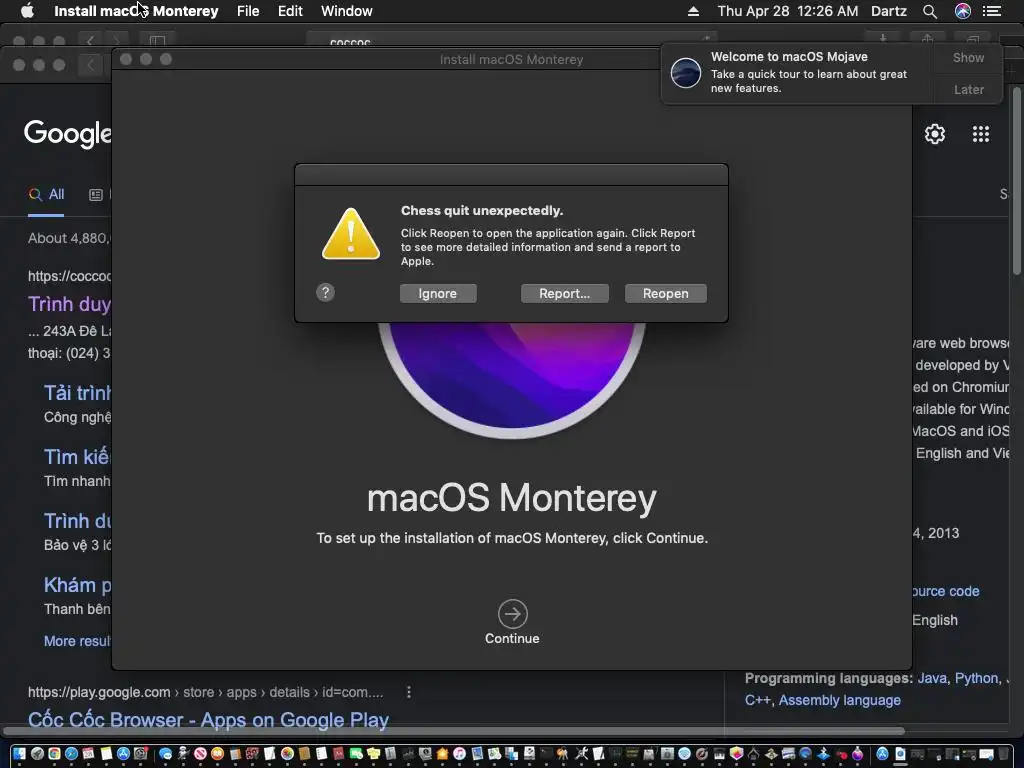Open Launchpad from the Dock
The height and width of the screenshot is (768, 1024).
click(x=37, y=754)
